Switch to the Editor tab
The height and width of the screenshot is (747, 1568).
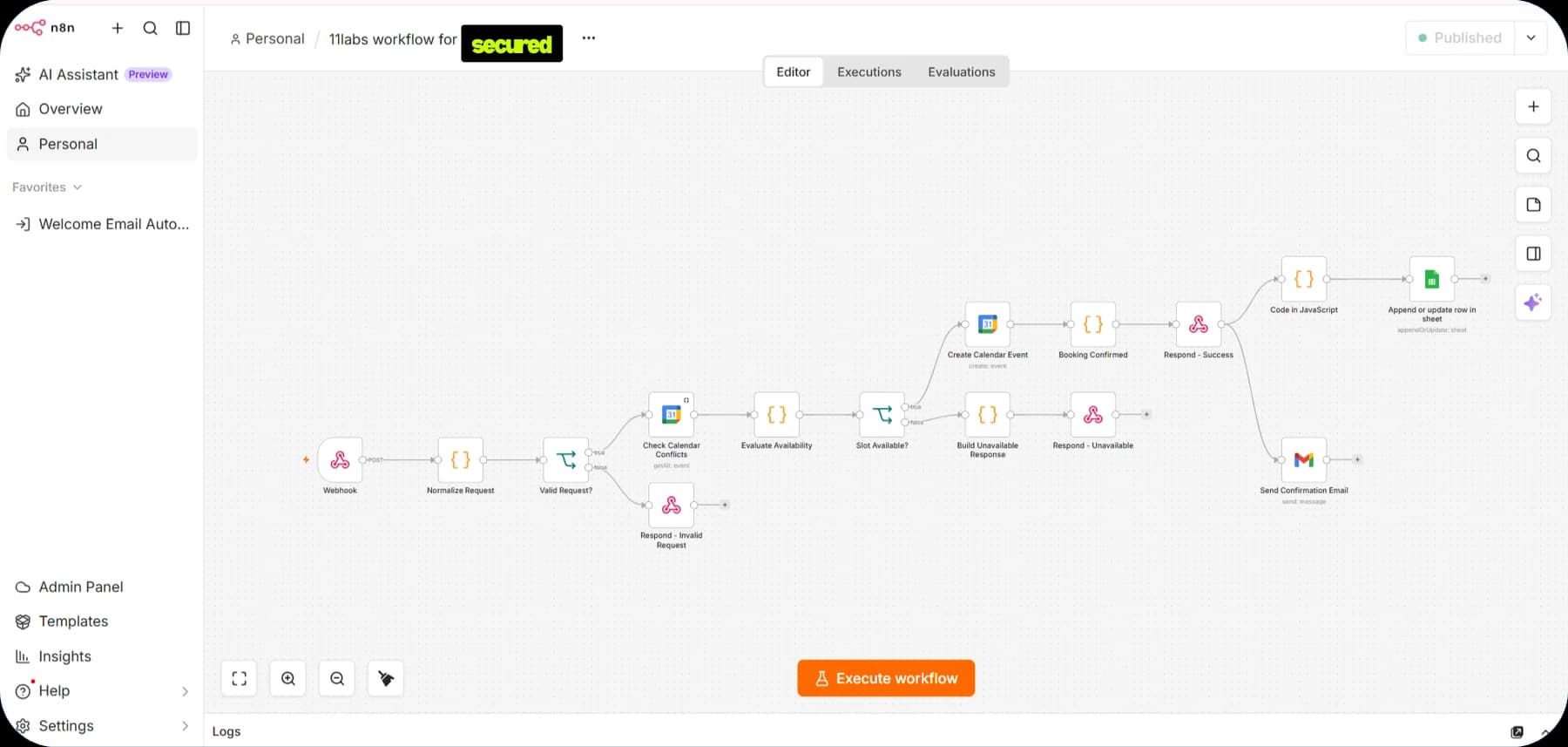pos(794,71)
